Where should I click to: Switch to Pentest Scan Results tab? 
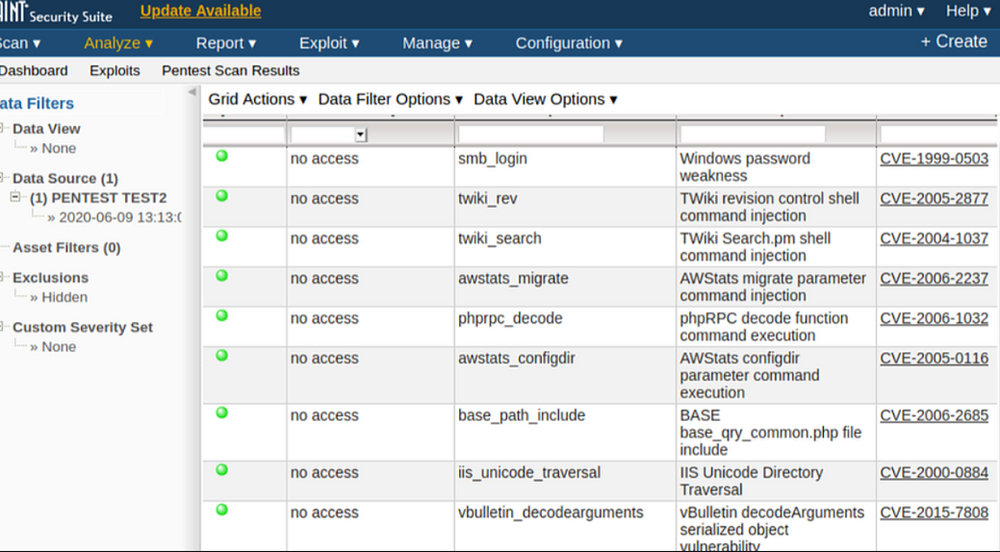[230, 71]
